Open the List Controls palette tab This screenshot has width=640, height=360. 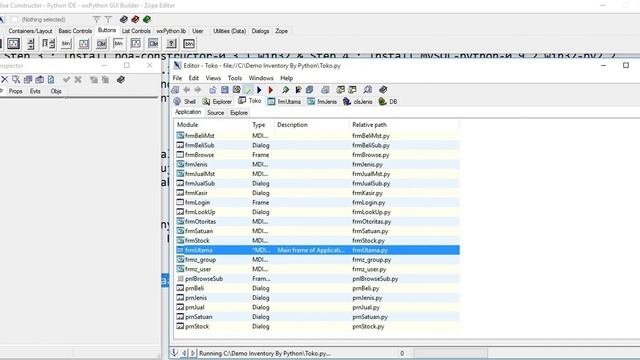(x=136, y=31)
